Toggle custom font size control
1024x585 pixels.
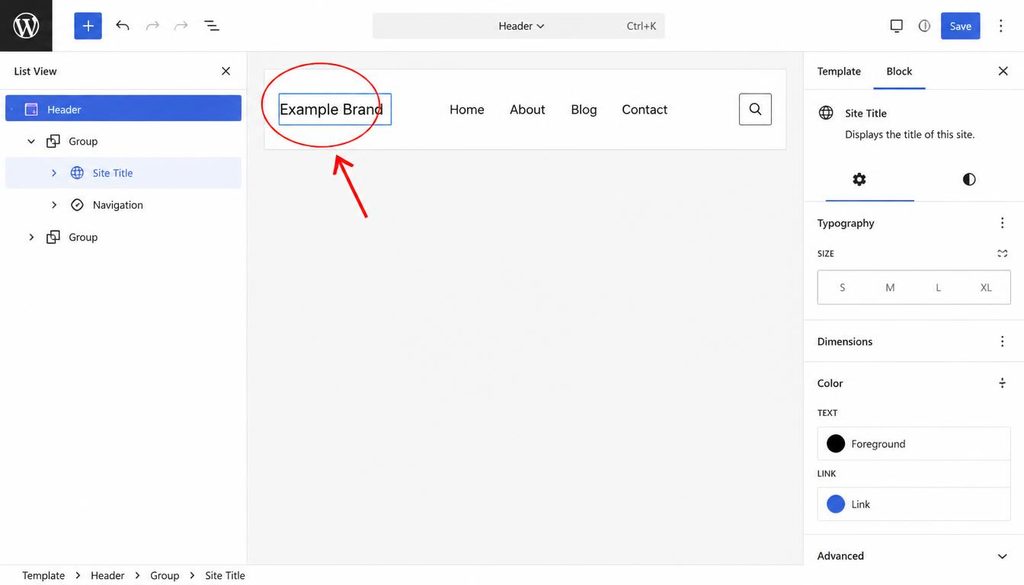1002,253
